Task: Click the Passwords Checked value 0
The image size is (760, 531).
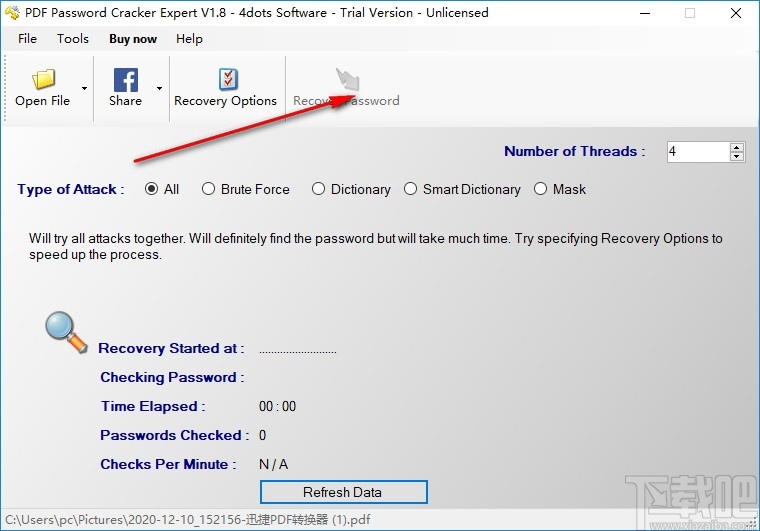Action: 262,435
